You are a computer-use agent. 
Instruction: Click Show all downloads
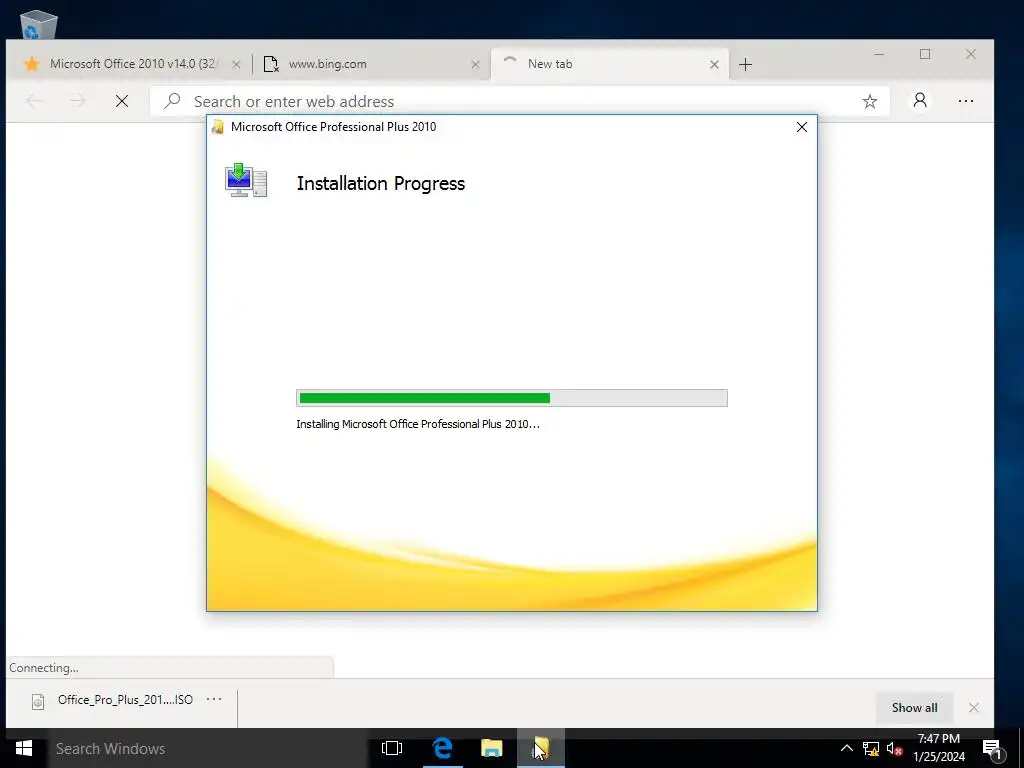914,708
